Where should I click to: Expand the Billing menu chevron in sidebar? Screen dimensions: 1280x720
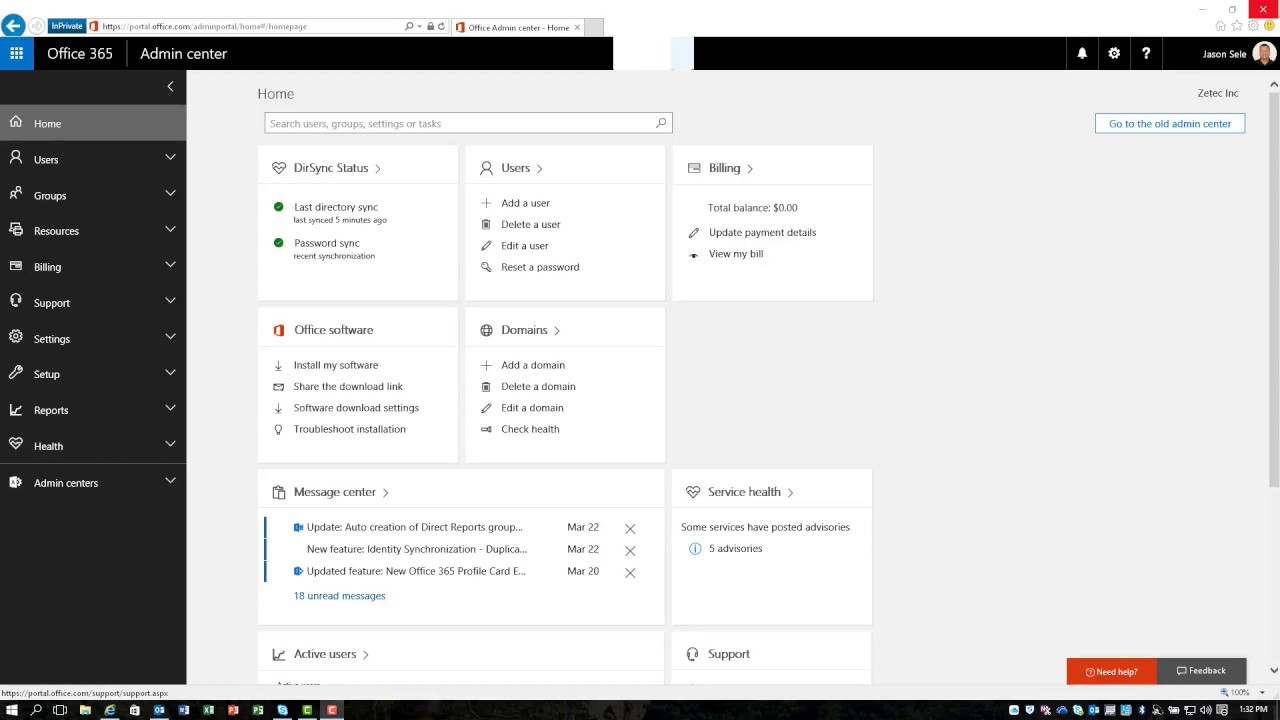[x=170, y=265]
